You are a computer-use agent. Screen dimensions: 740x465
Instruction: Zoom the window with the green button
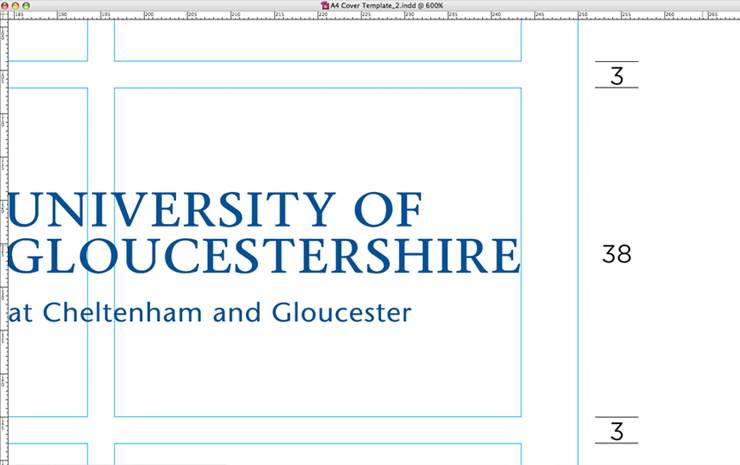click(26, 6)
